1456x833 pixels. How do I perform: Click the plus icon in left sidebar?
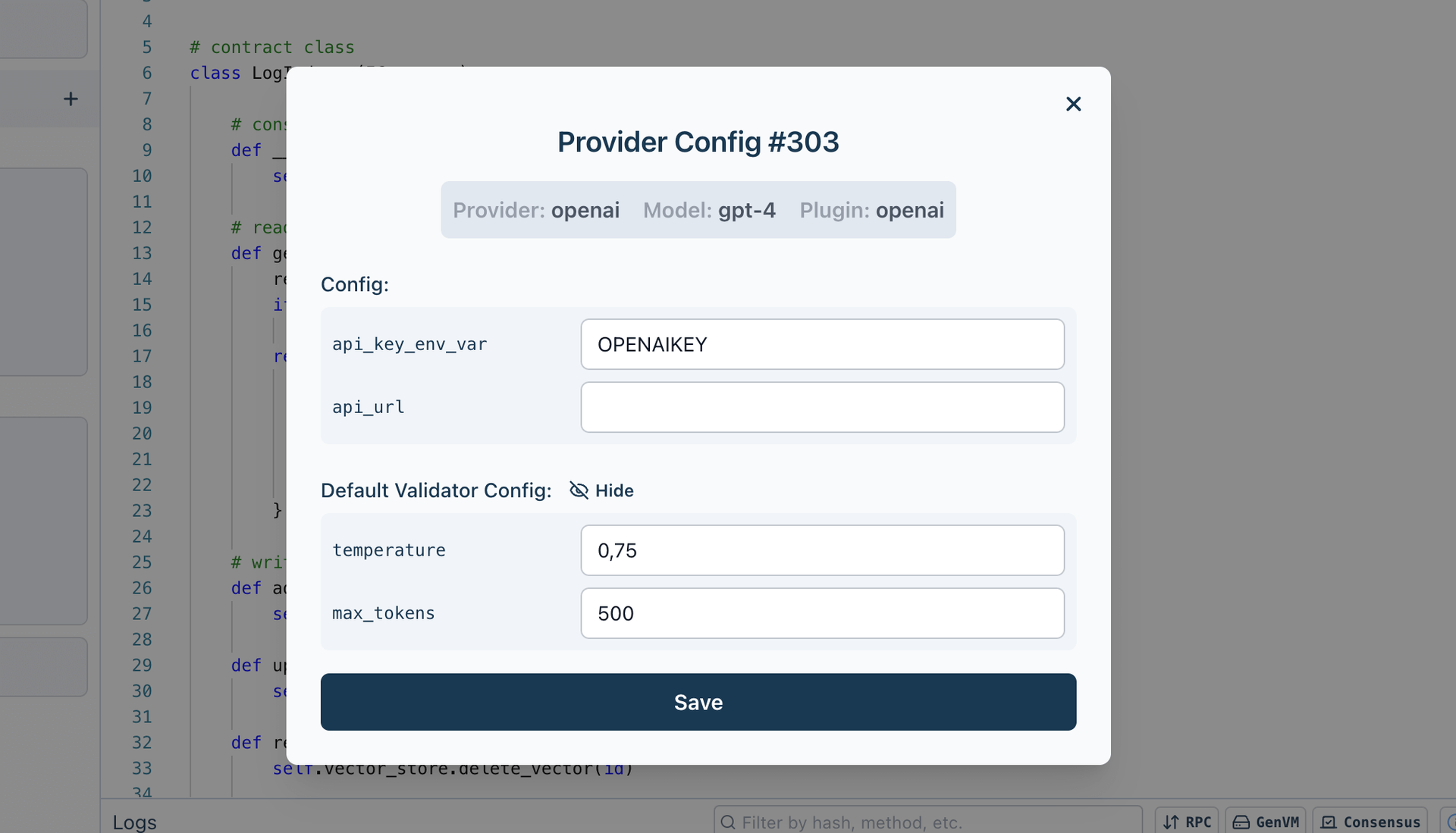pyautogui.click(x=71, y=99)
